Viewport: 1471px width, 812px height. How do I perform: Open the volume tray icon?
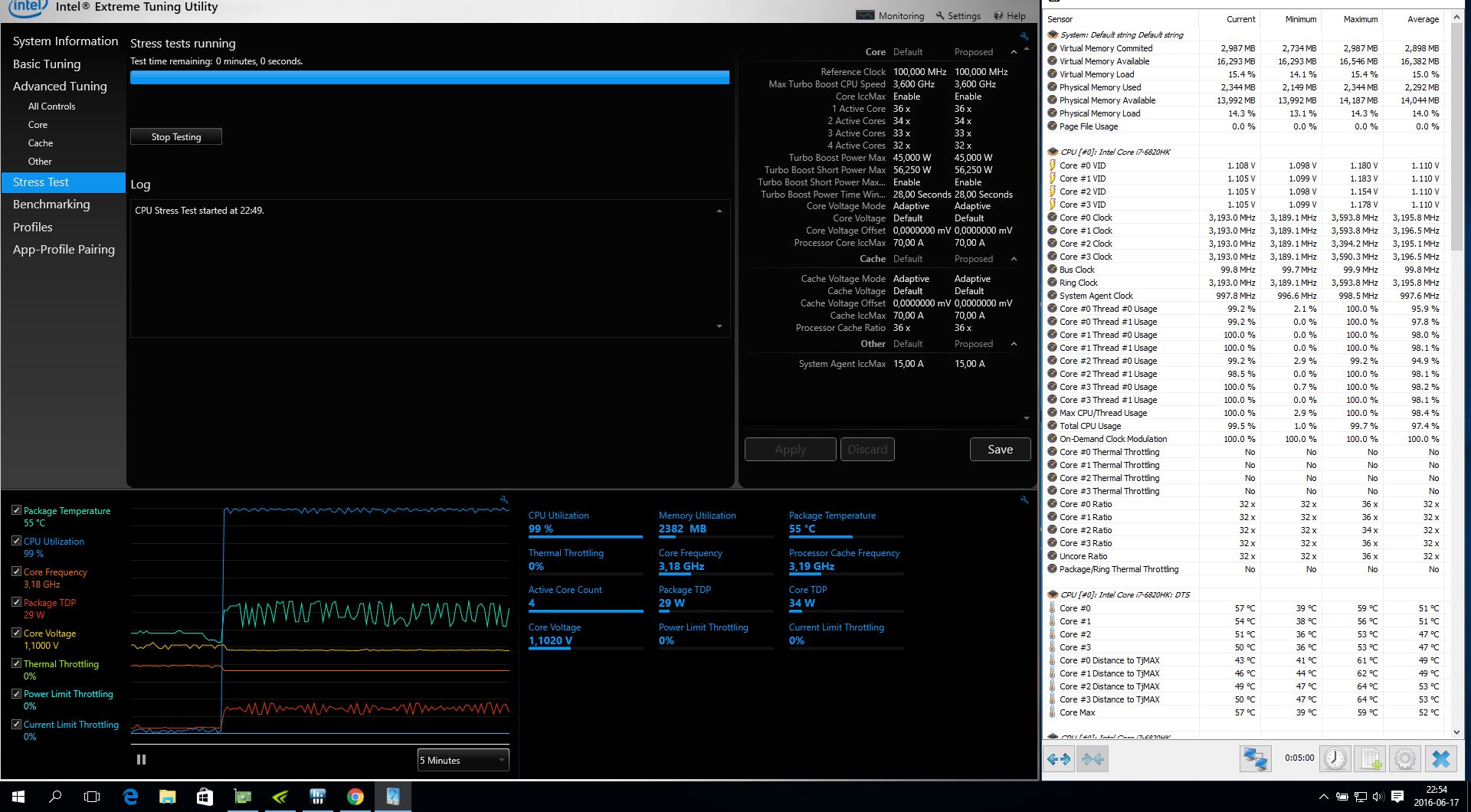[x=1378, y=797]
